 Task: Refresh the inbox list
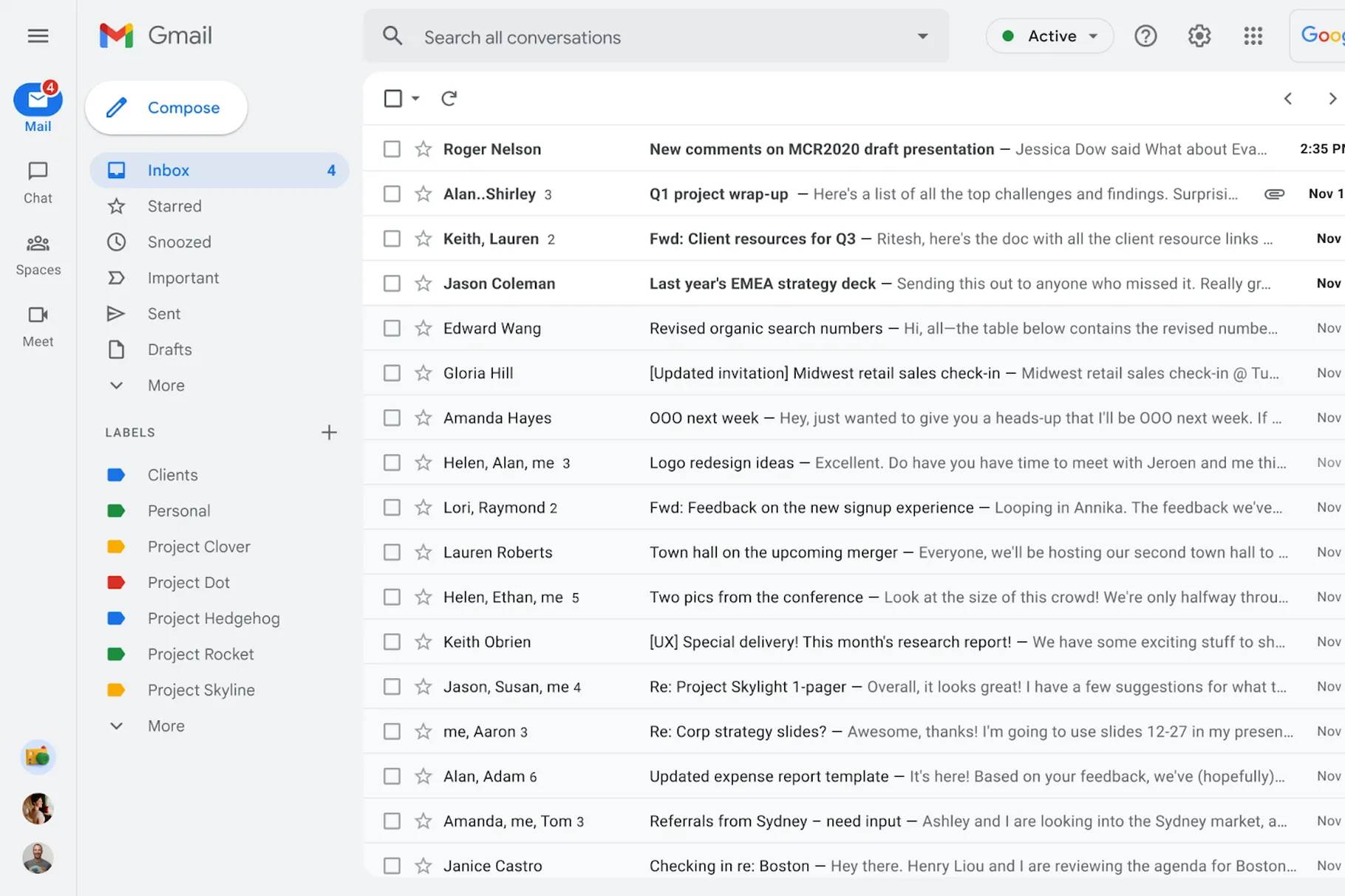click(449, 98)
